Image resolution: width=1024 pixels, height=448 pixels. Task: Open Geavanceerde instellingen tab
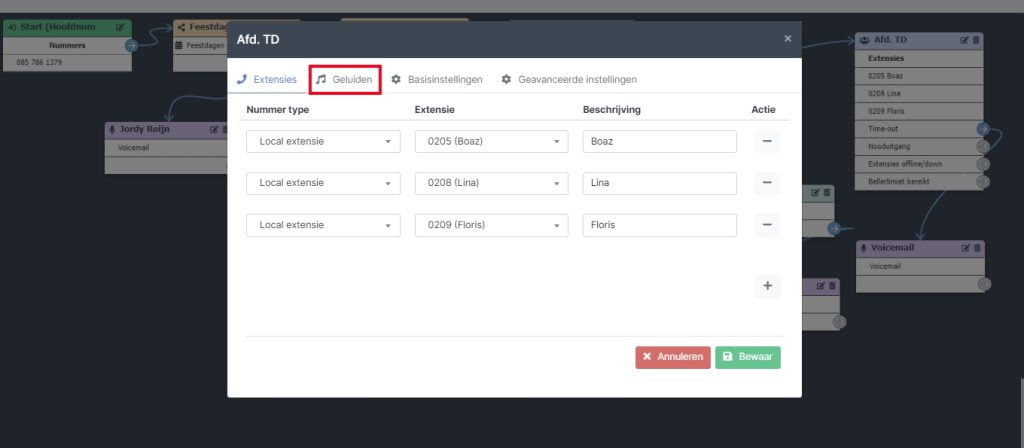point(569,80)
